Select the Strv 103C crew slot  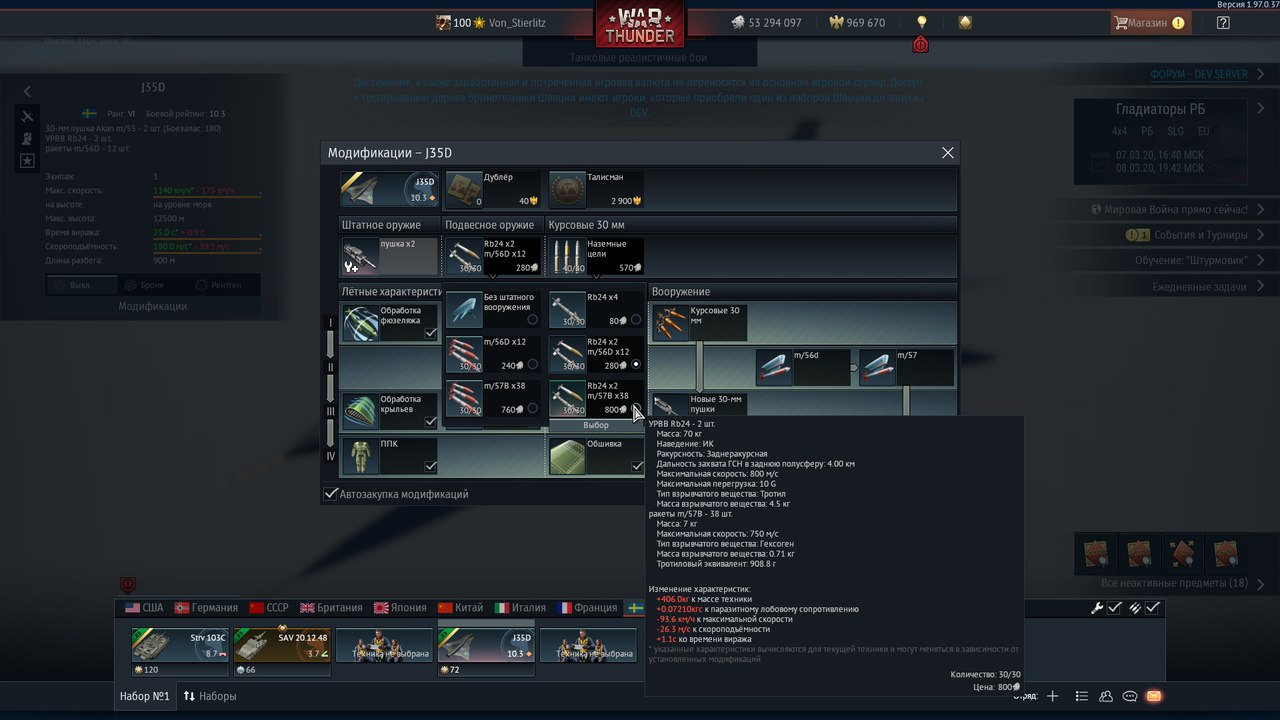(x=180, y=645)
